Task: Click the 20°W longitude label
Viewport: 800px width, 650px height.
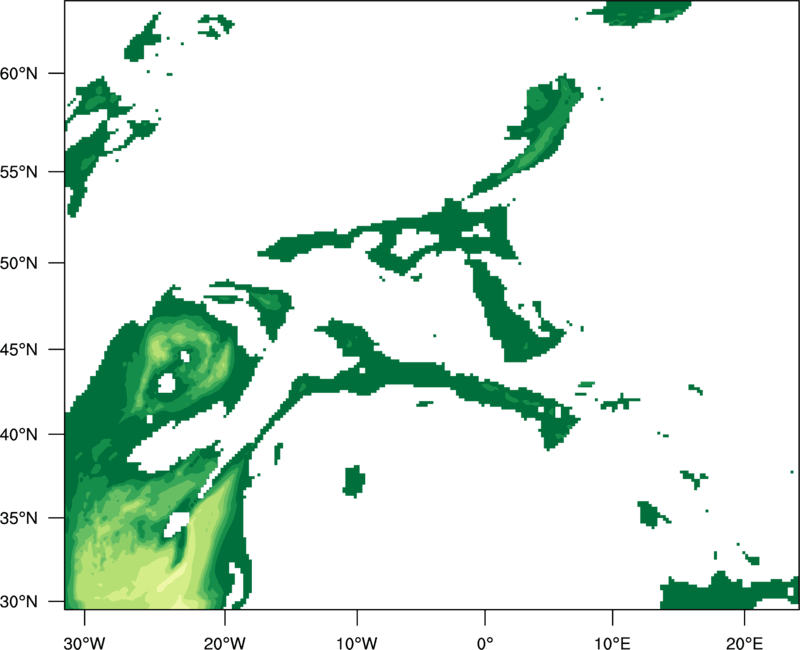Action: pos(224,643)
